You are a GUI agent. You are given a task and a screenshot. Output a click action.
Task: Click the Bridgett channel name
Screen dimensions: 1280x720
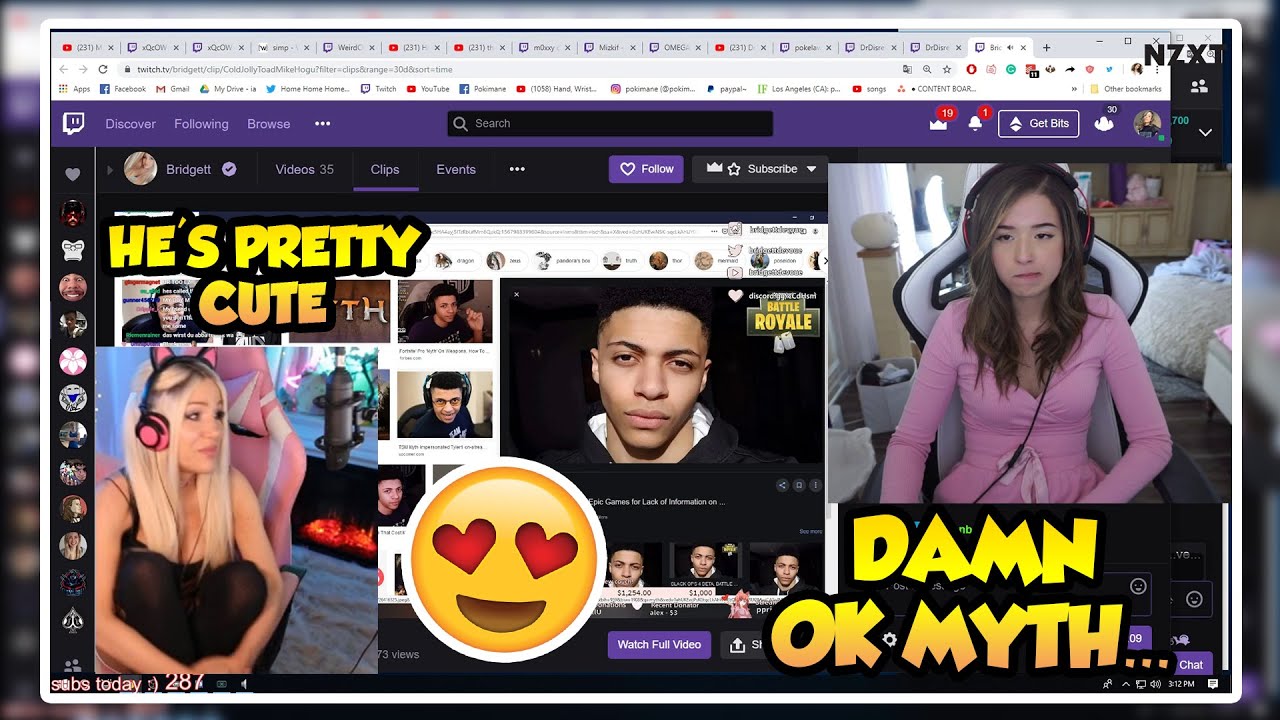pyautogui.click(x=189, y=169)
